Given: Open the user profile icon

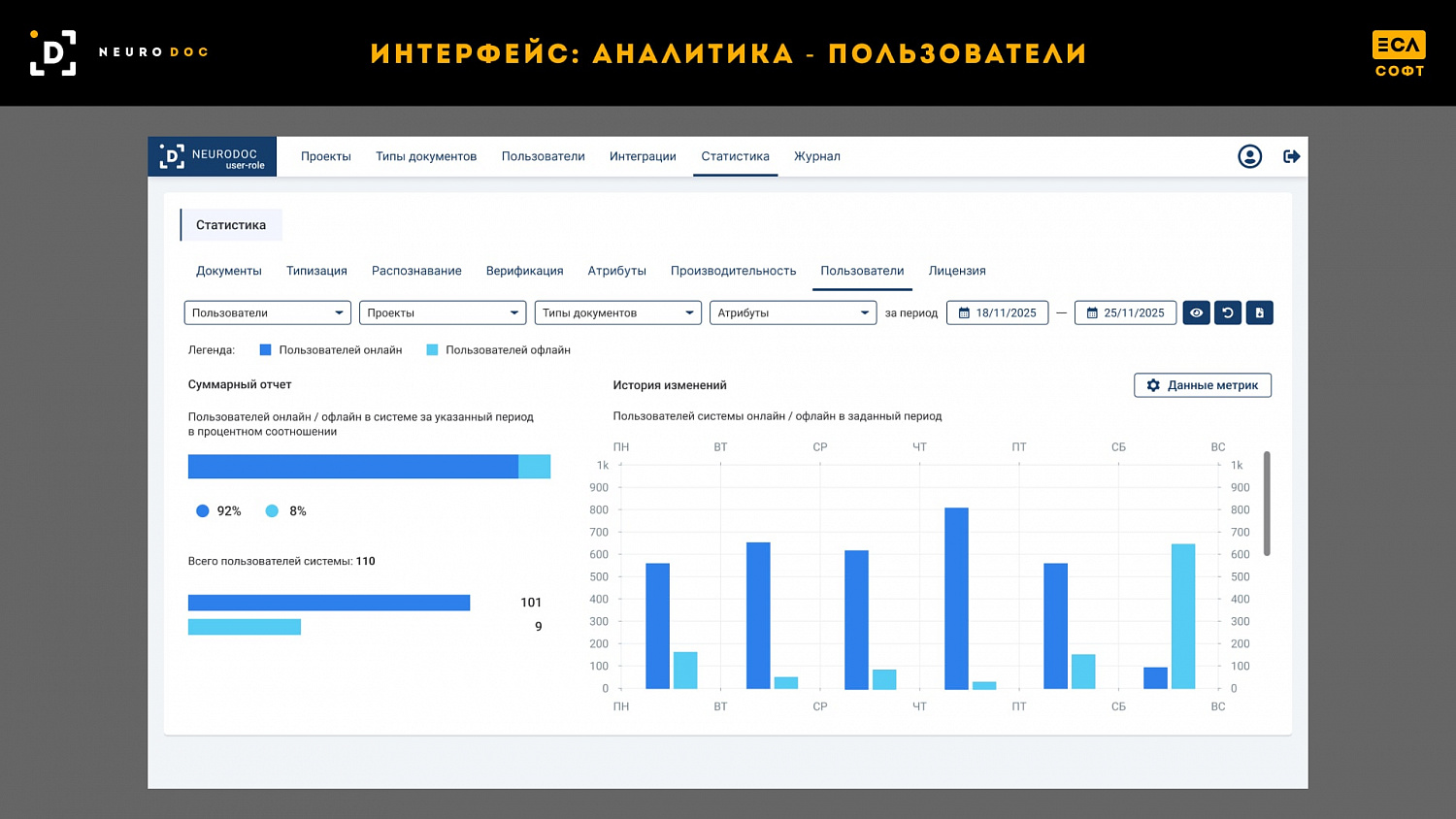Looking at the screenshot, I should tap(1249, 156).
